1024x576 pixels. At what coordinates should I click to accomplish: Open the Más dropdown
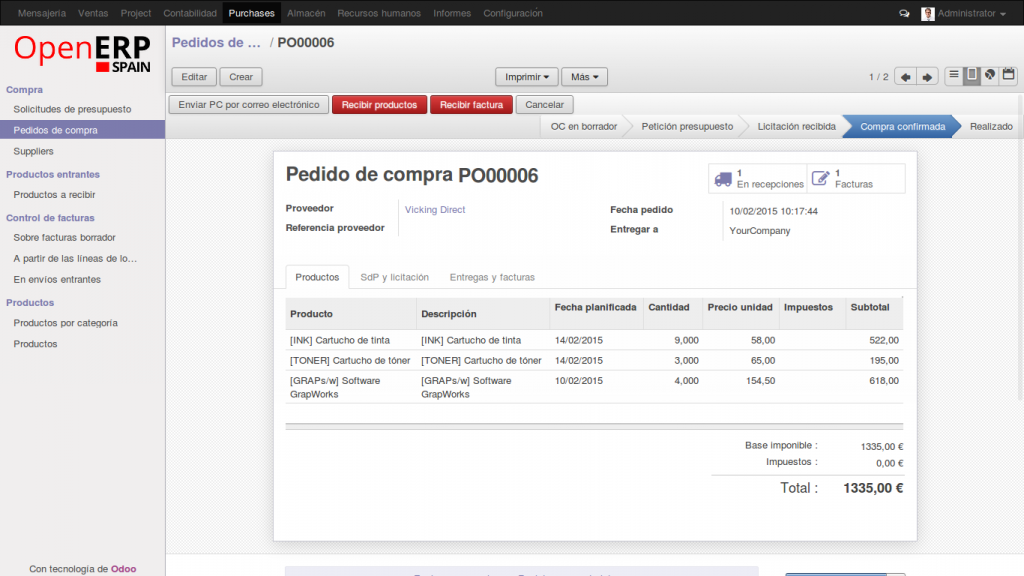(584, 77)
